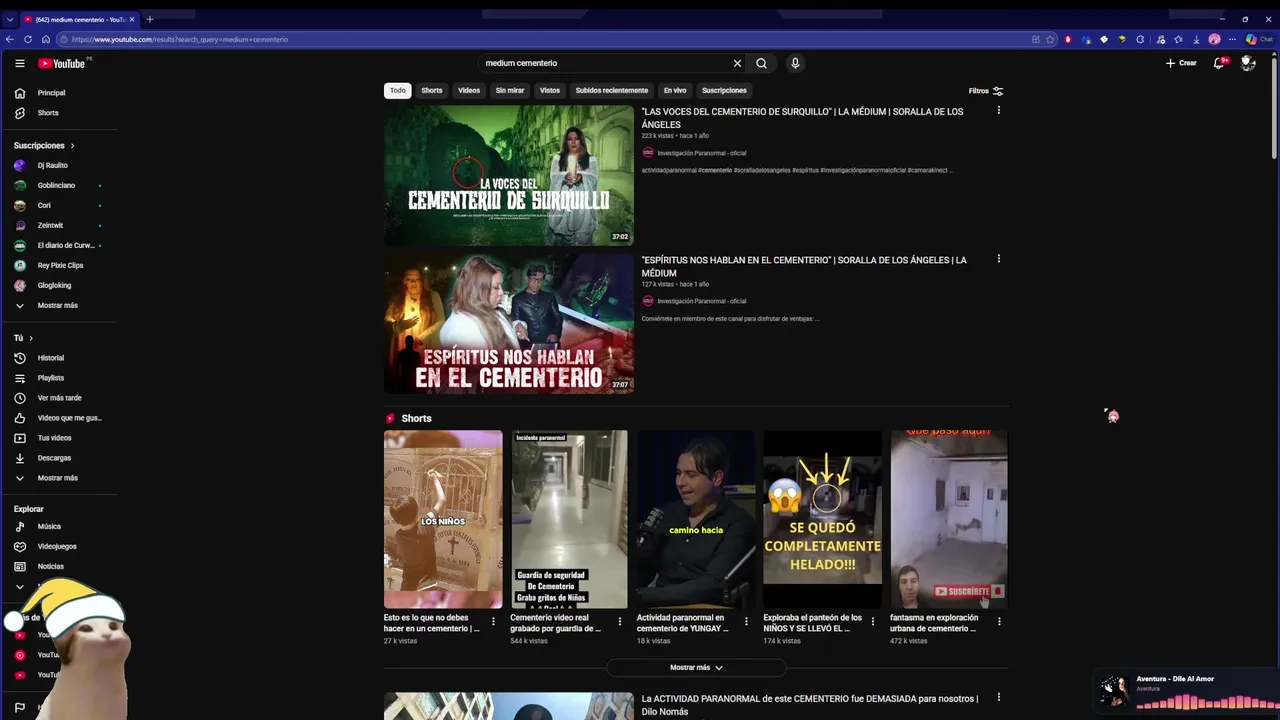
Task: Select the Sin mirar filter chip
Action: tap(510, 90)
